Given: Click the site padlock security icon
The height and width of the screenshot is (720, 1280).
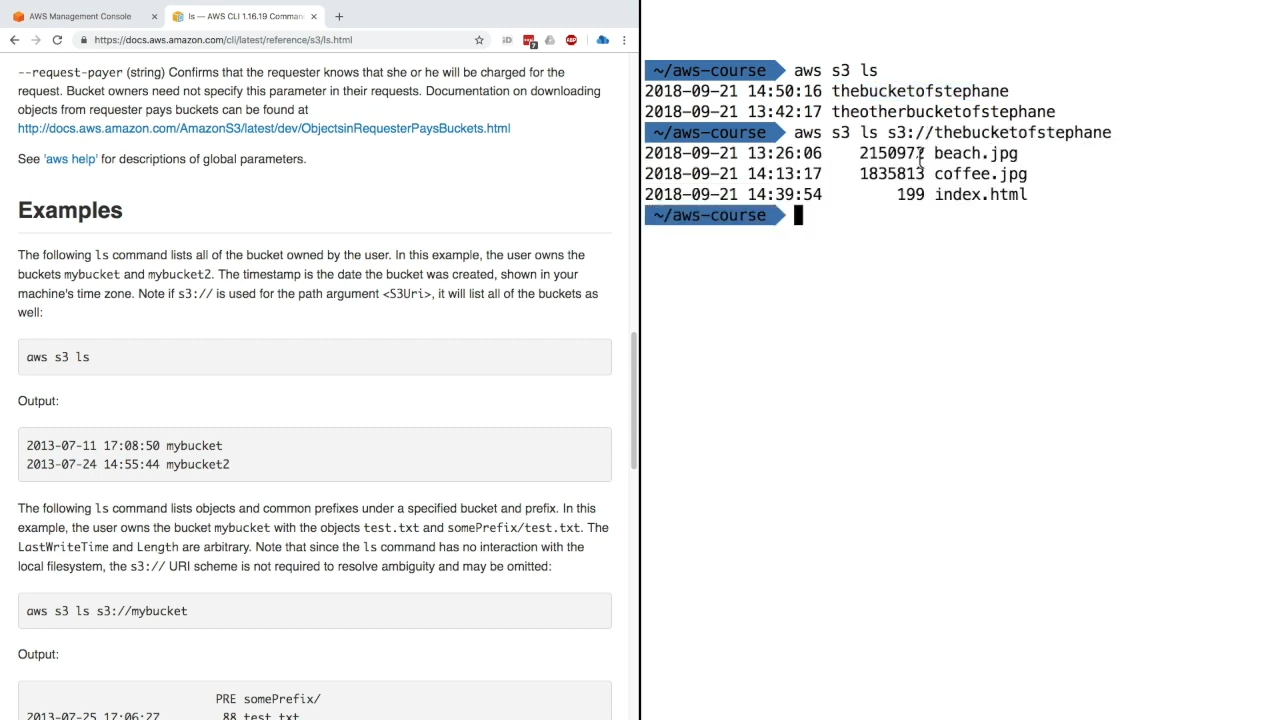Looking at the screenshot, I should pyautogui.click(x=84, y=40).
